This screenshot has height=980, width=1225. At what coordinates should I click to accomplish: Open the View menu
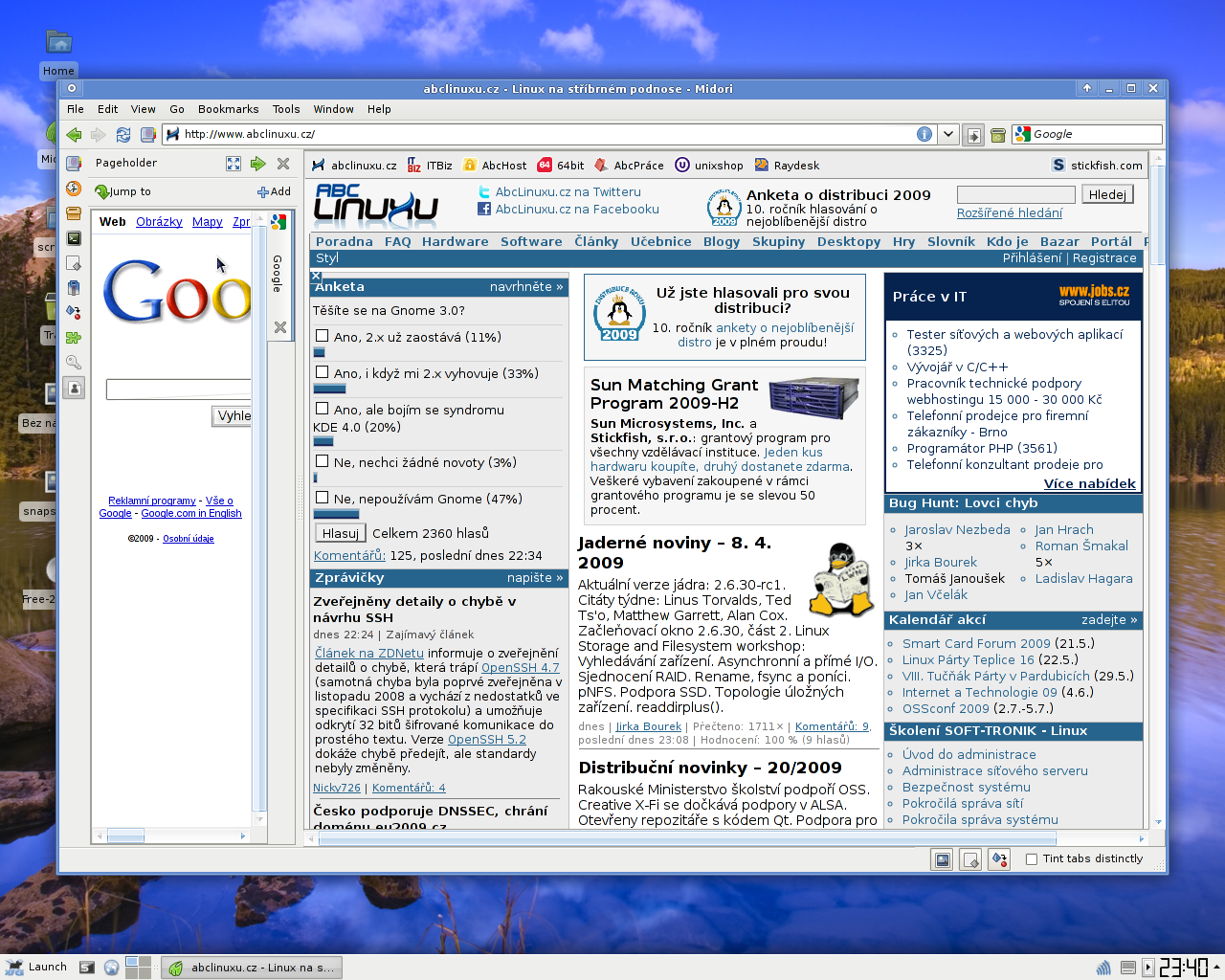(144, 109)
